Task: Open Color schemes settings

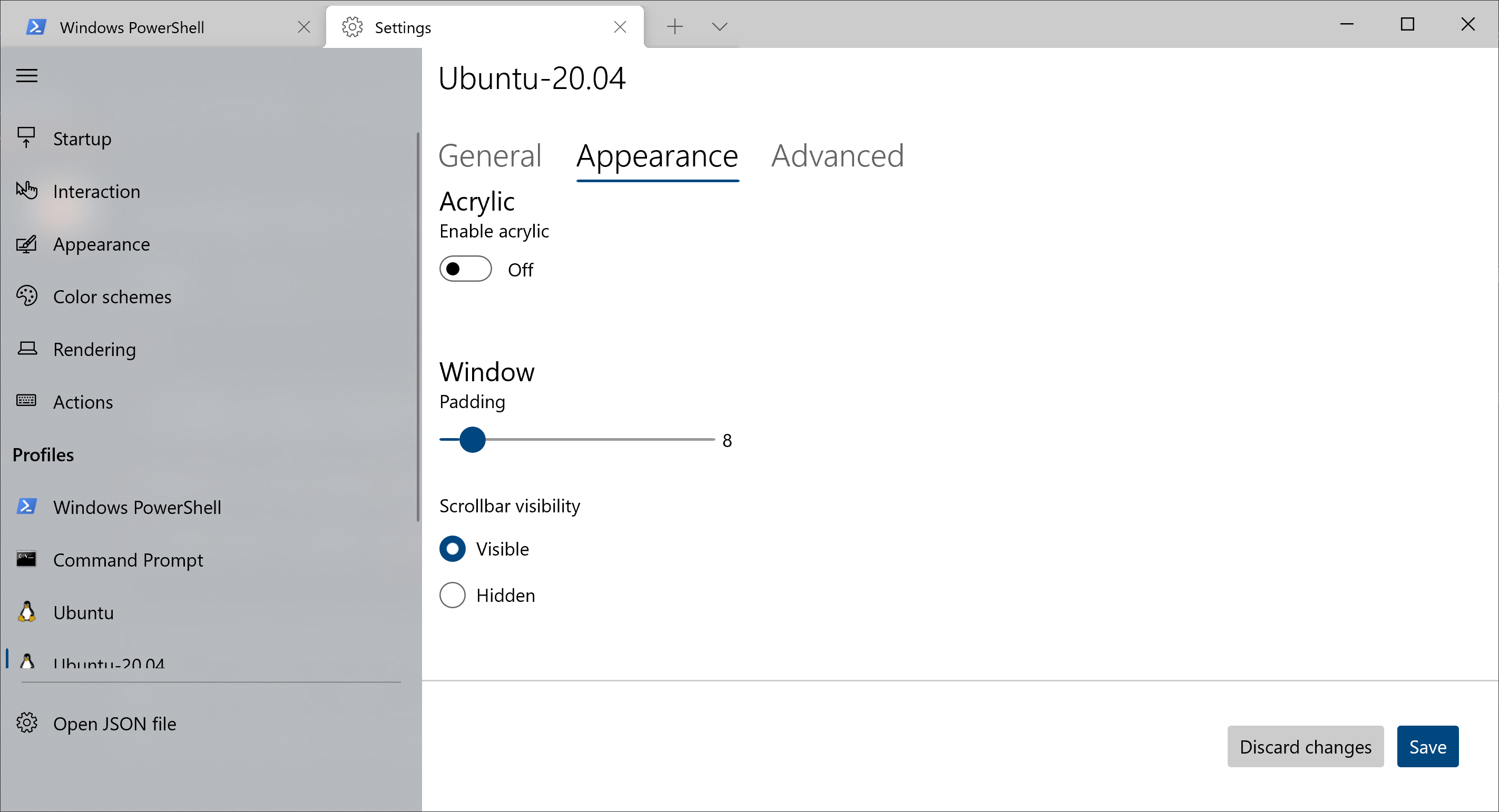Action: point(111,296)
